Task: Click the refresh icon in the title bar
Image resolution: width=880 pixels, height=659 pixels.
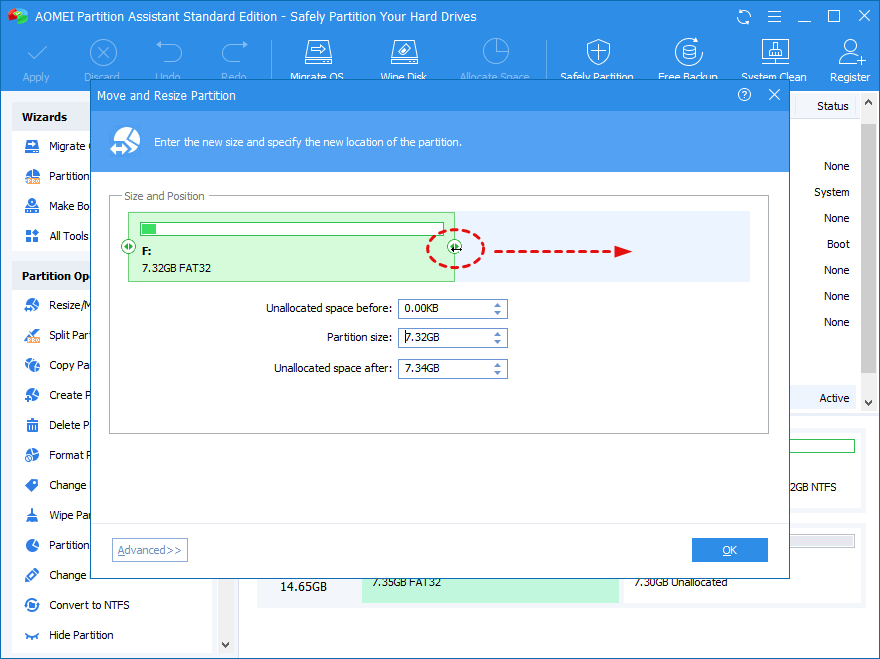Action: (743, 17)
